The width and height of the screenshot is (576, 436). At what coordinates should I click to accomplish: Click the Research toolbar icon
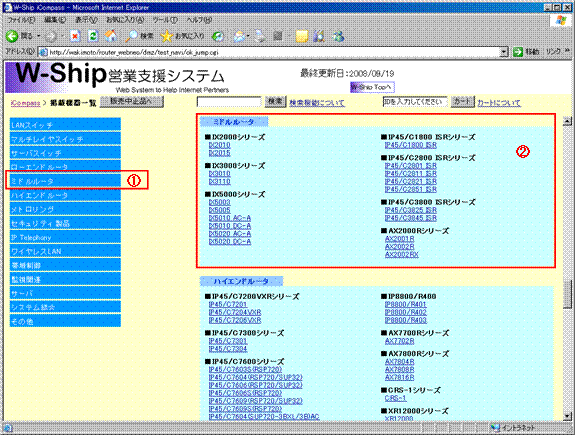[319, 36]
